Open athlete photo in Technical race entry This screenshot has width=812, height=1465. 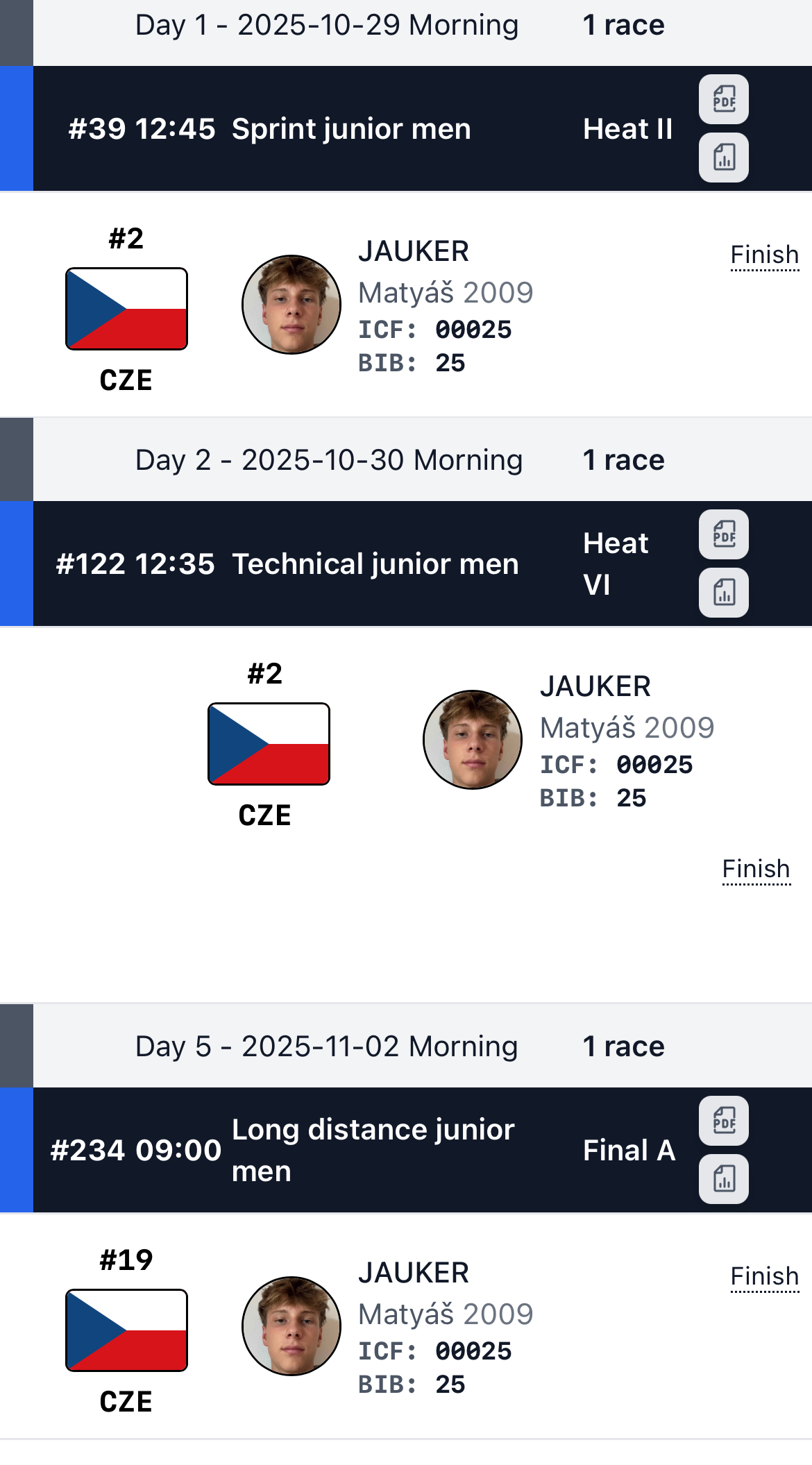[x=473, y=740]
